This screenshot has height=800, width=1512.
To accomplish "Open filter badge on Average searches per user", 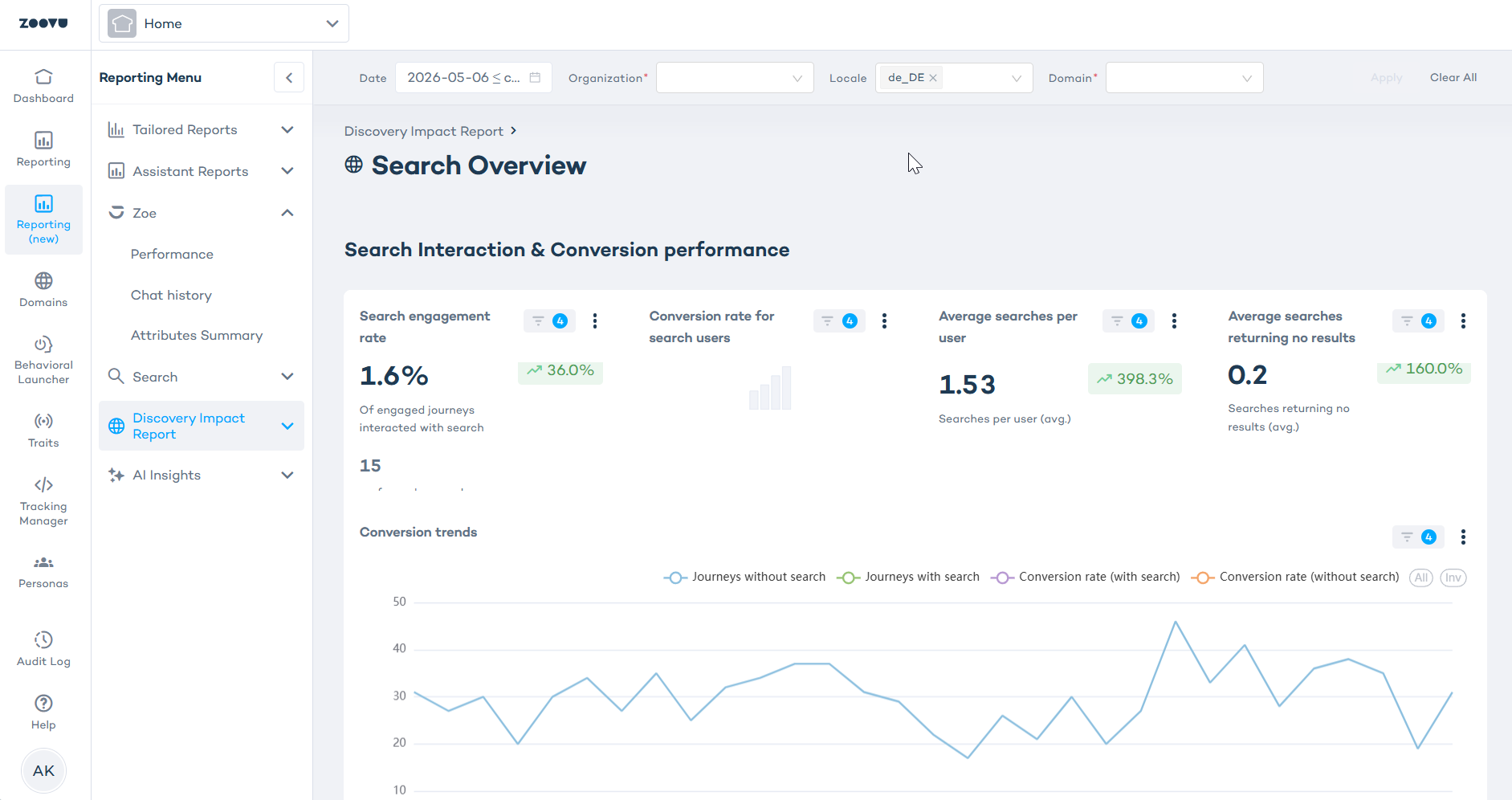I will pyautogui.click(x=1128, y=321).
